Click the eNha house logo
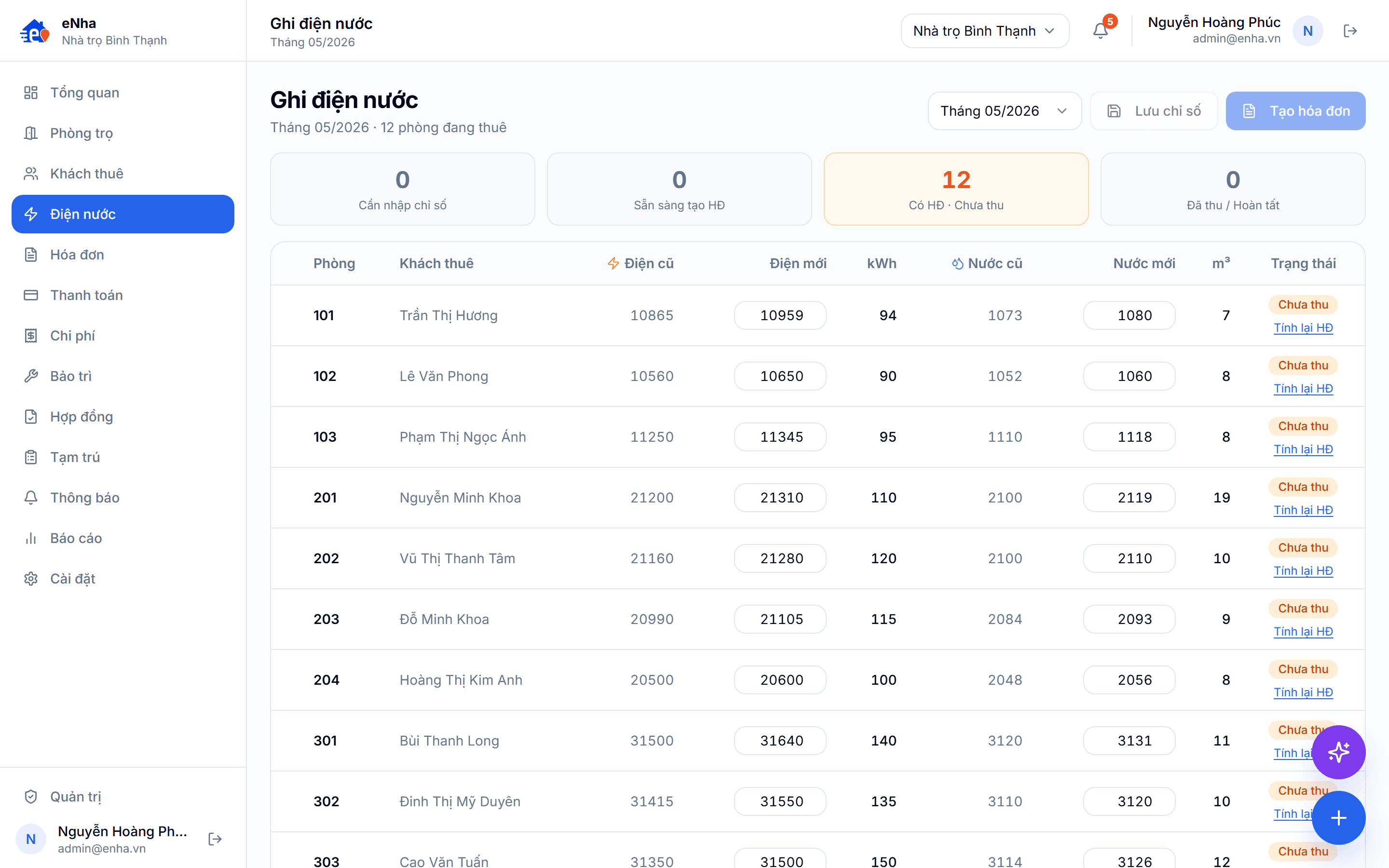1389x868 pixels. 34,31
